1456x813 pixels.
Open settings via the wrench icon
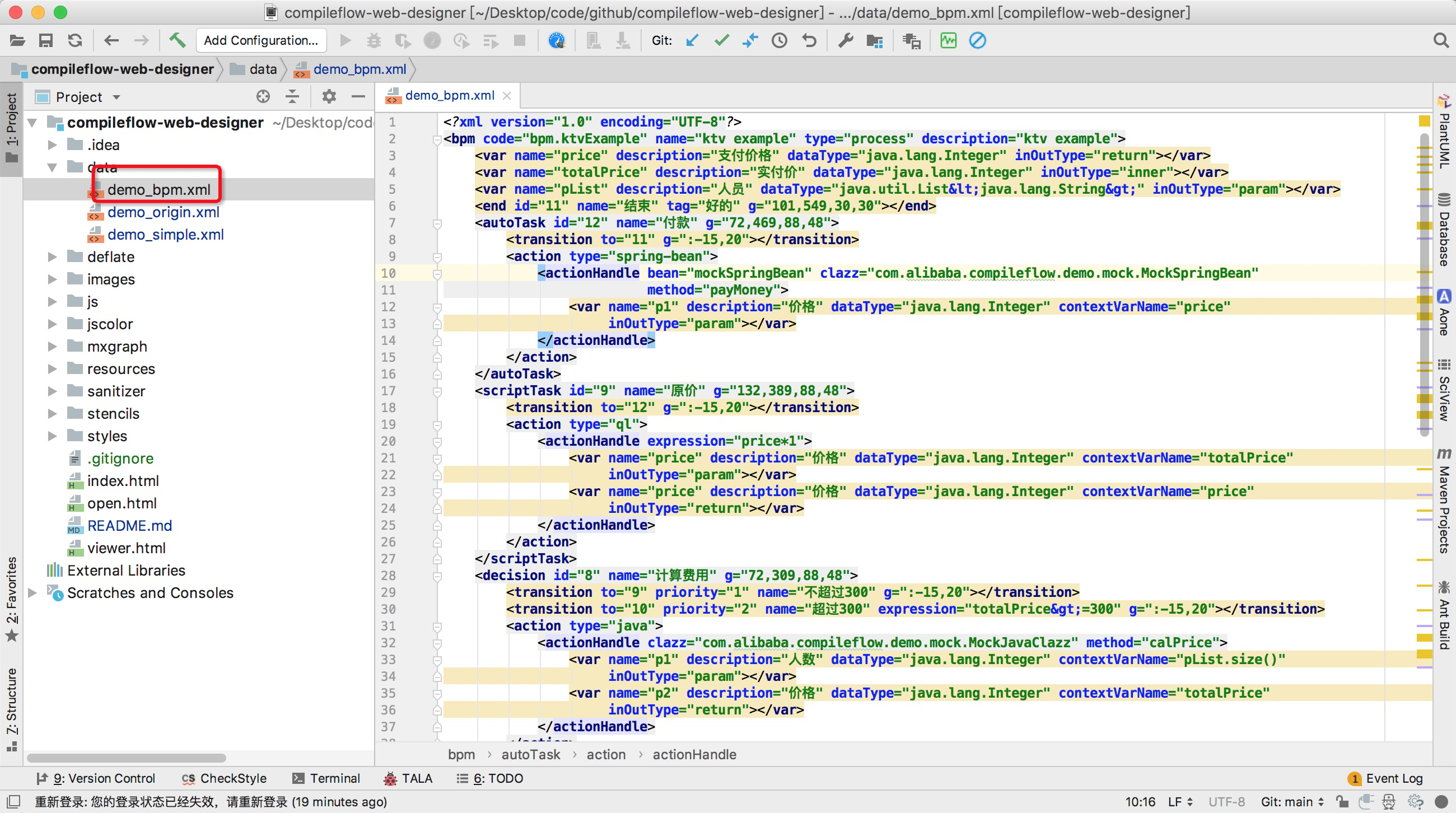point(846,40)
